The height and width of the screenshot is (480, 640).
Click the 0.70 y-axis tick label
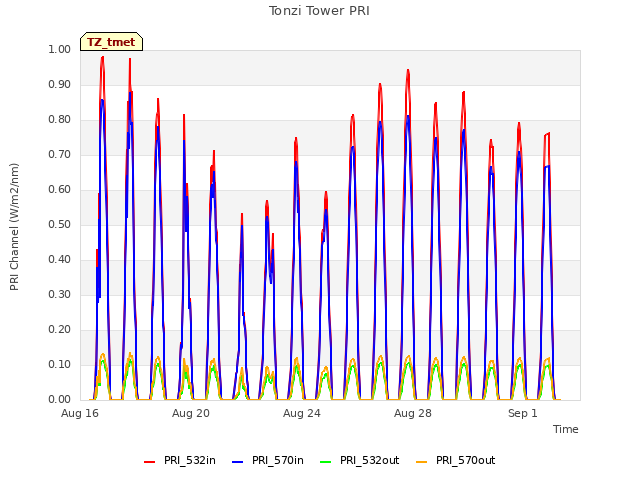pyautogui.click(x=60, y=155)
